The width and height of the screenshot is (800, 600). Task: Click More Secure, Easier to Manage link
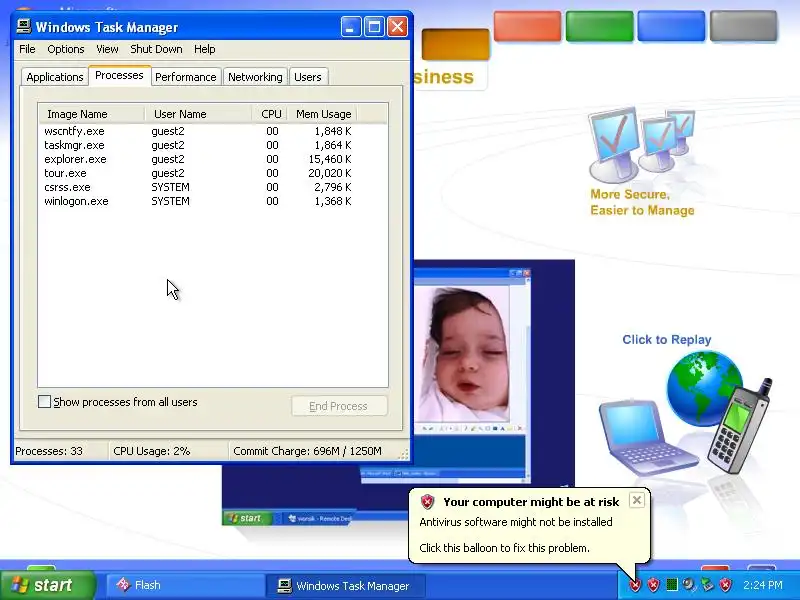point(642,203)
